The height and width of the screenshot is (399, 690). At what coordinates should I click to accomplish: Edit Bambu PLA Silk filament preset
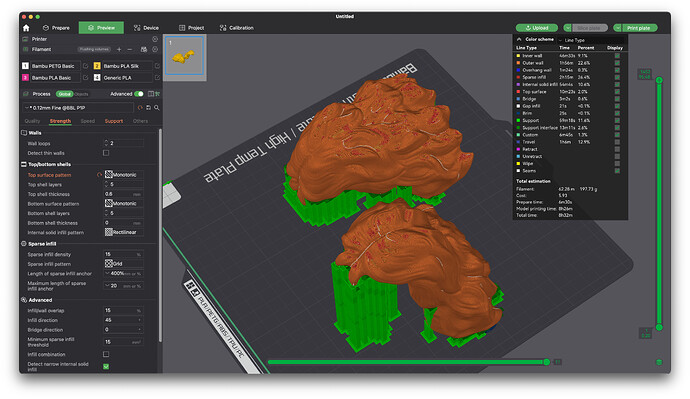pos(157,66)
